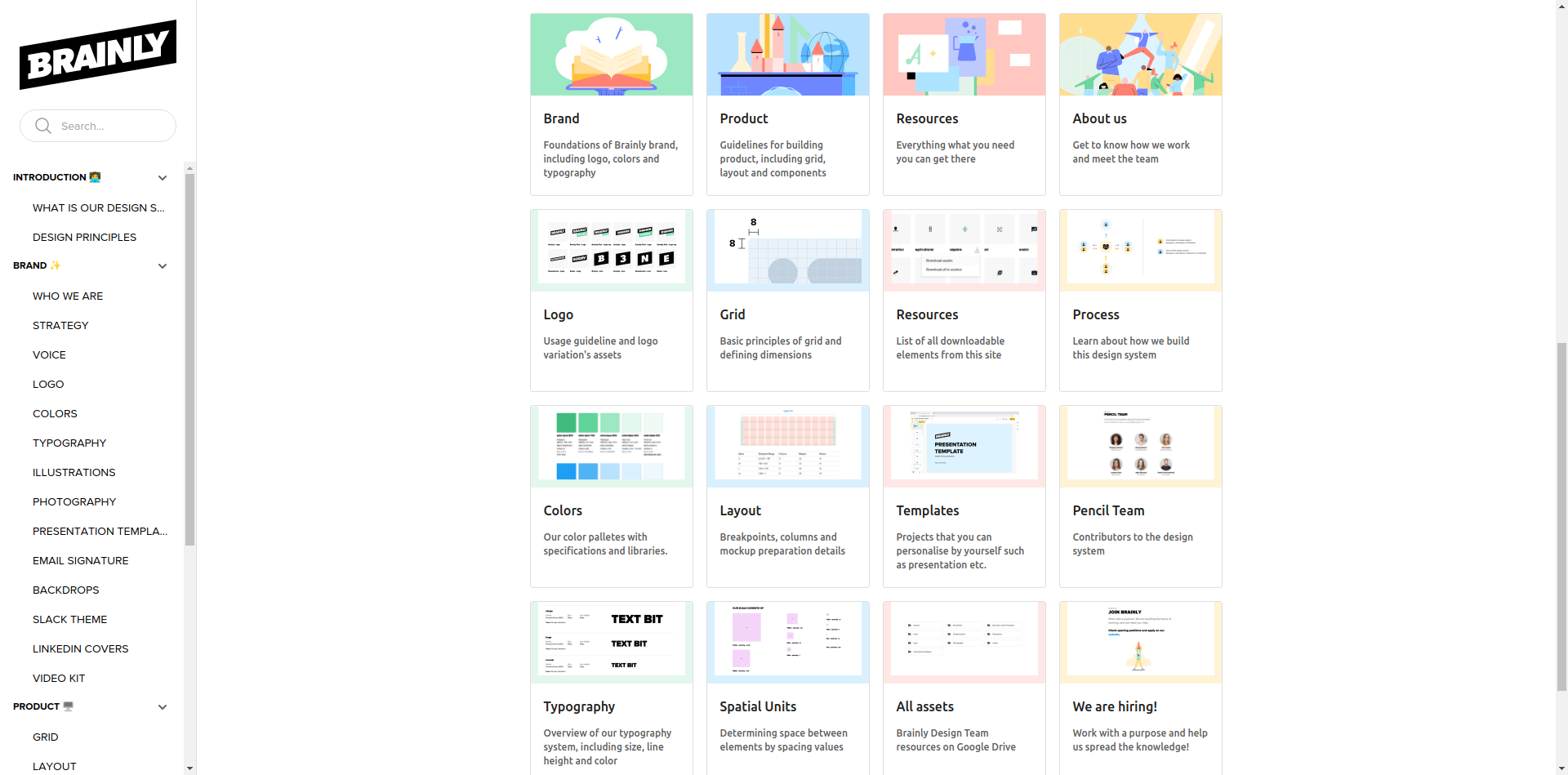Click inside the Search input field
The width and height of the screenshot is (1568, 775).
pyautogui.click(x=106, y=126)
